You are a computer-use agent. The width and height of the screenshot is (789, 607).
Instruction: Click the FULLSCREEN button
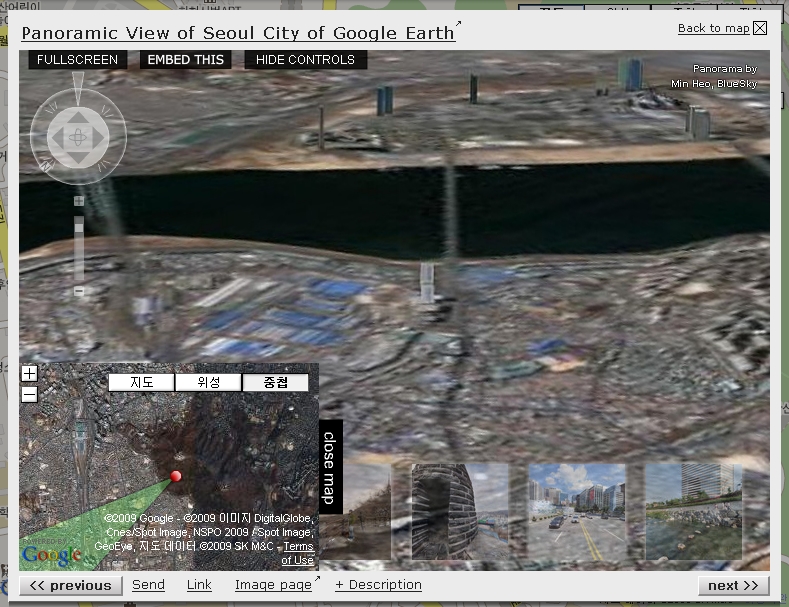pos(77,60)
